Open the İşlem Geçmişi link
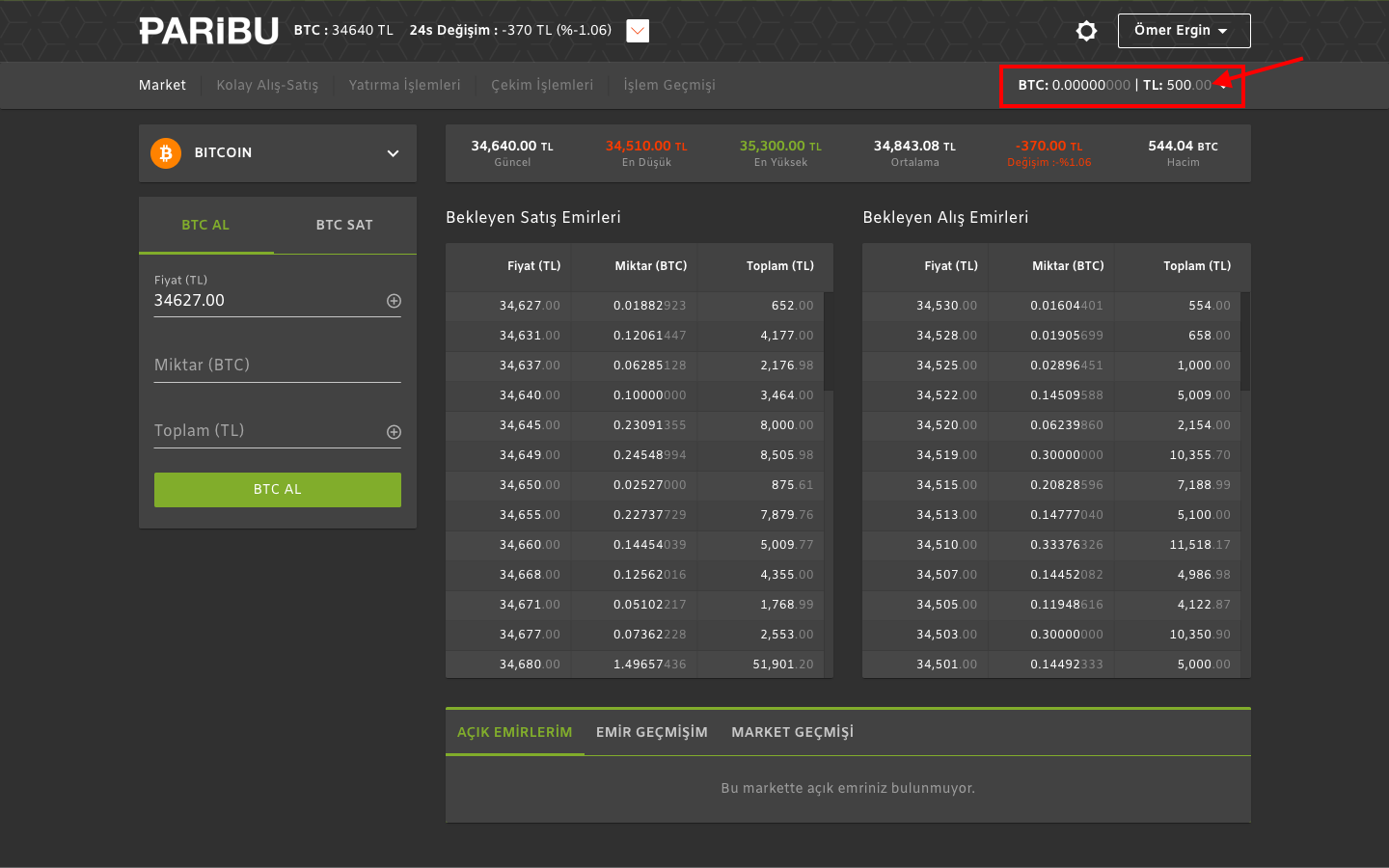1389x868 pixels. tap(668, 85)
